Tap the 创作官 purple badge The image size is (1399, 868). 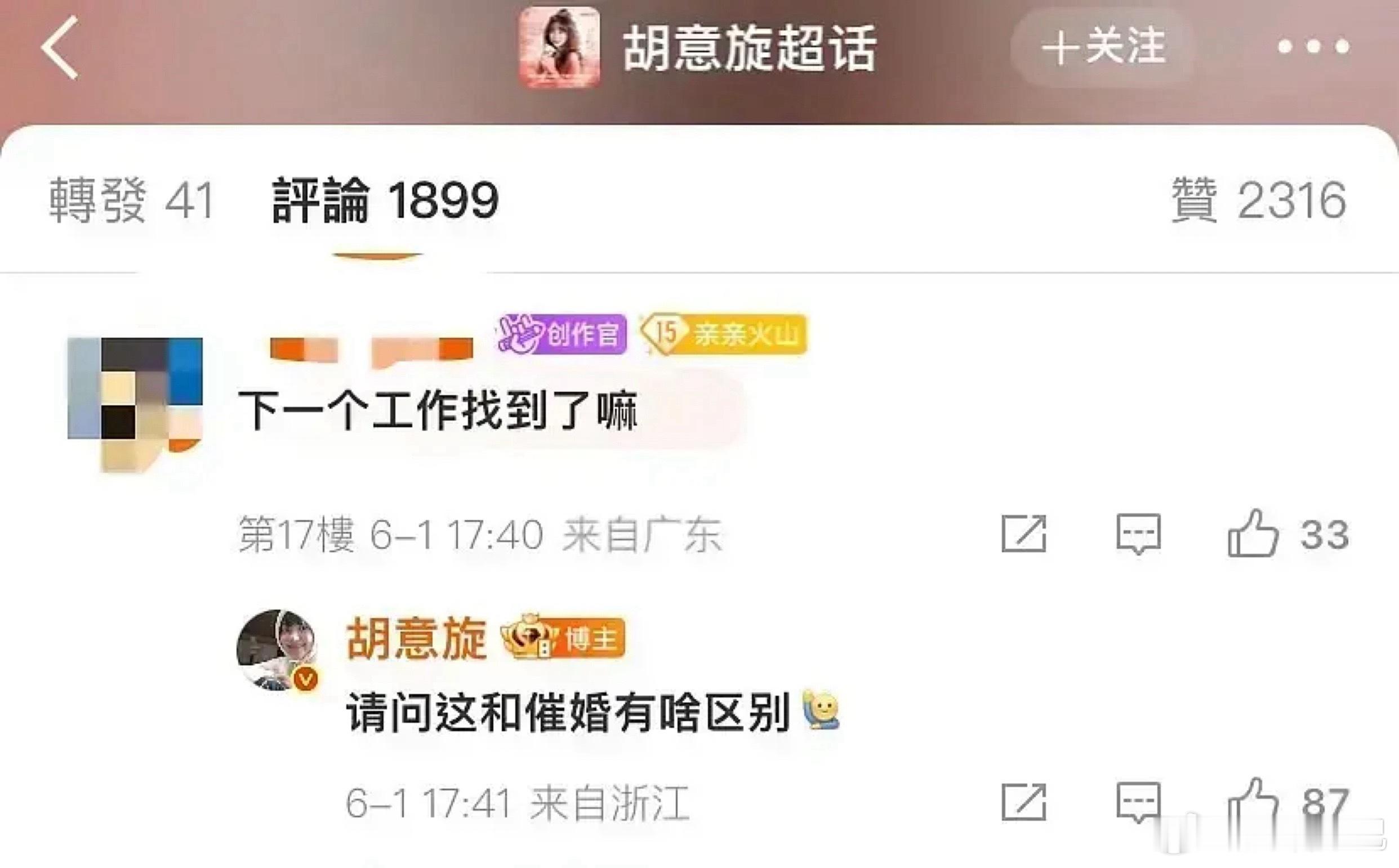pos(562,334)
